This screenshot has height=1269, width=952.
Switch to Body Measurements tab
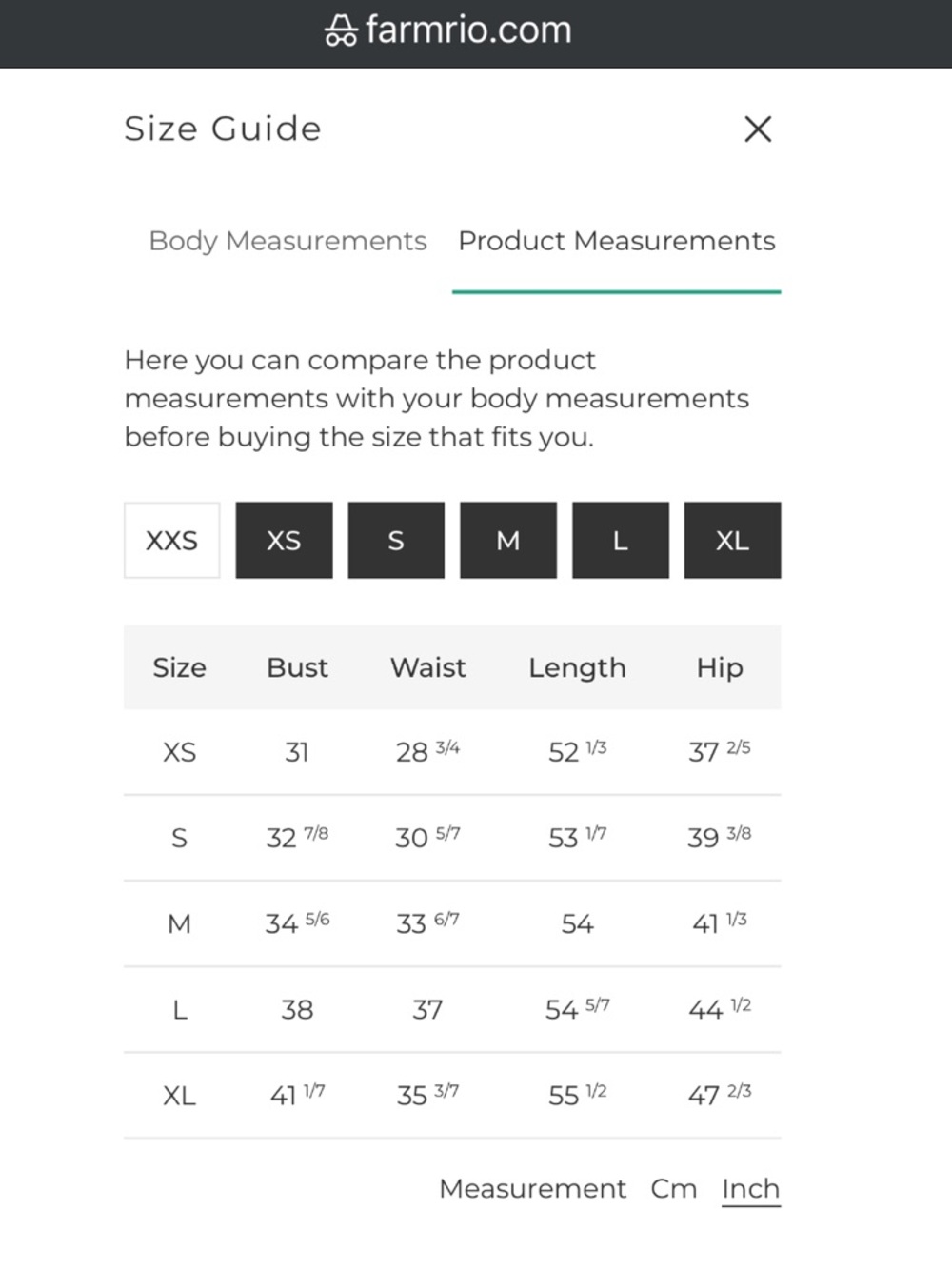point(288,241)
